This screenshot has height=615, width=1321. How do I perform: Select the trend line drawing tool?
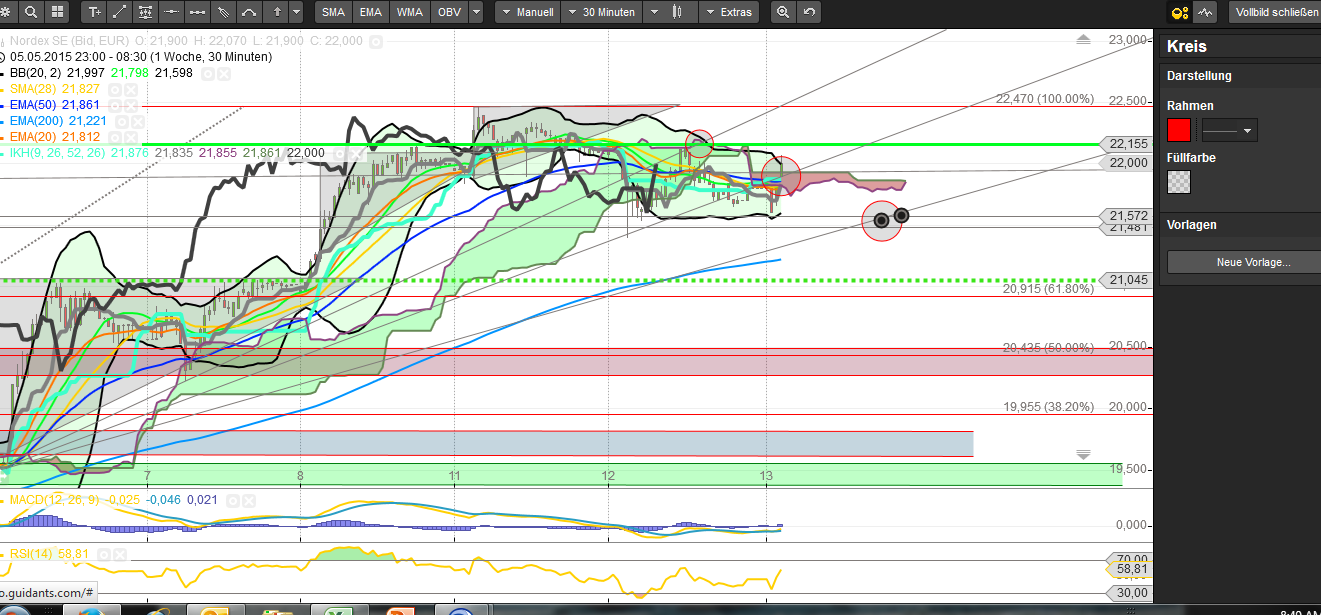pyautogui.click(x=120, y=12)
